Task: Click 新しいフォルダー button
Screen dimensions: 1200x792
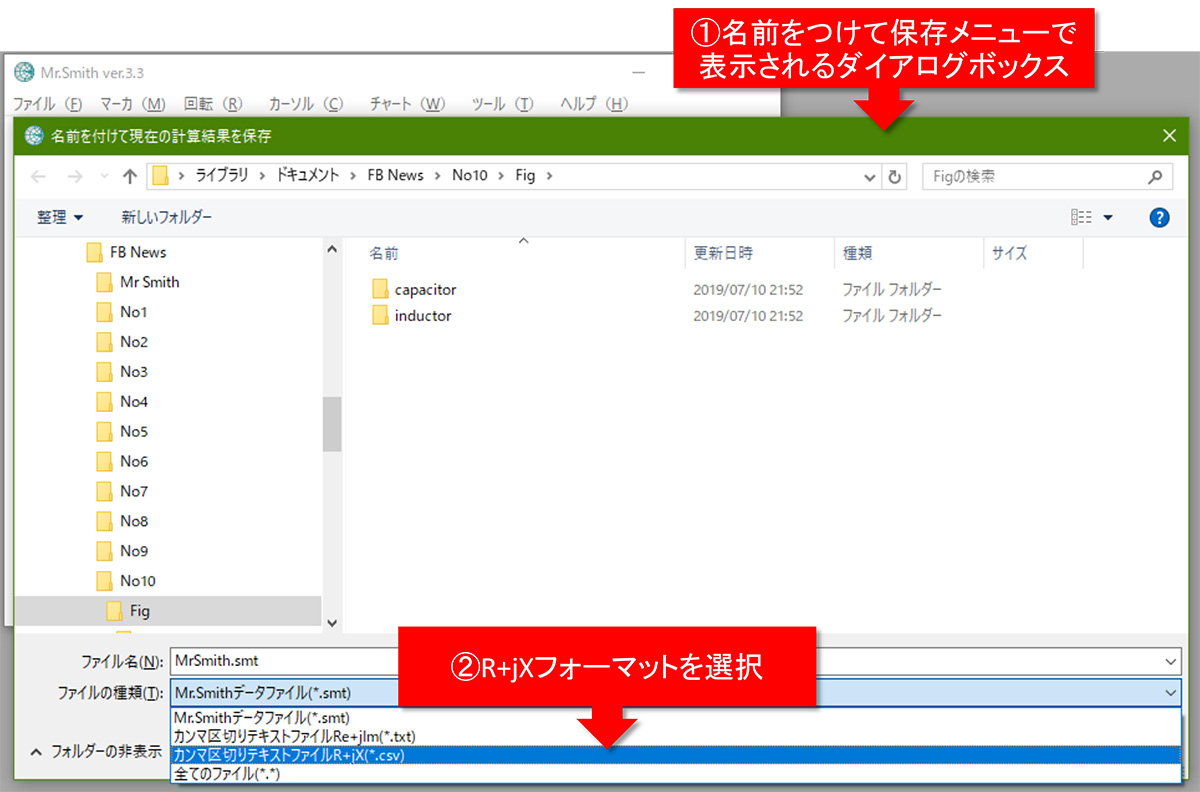Action: click(167, 217)
